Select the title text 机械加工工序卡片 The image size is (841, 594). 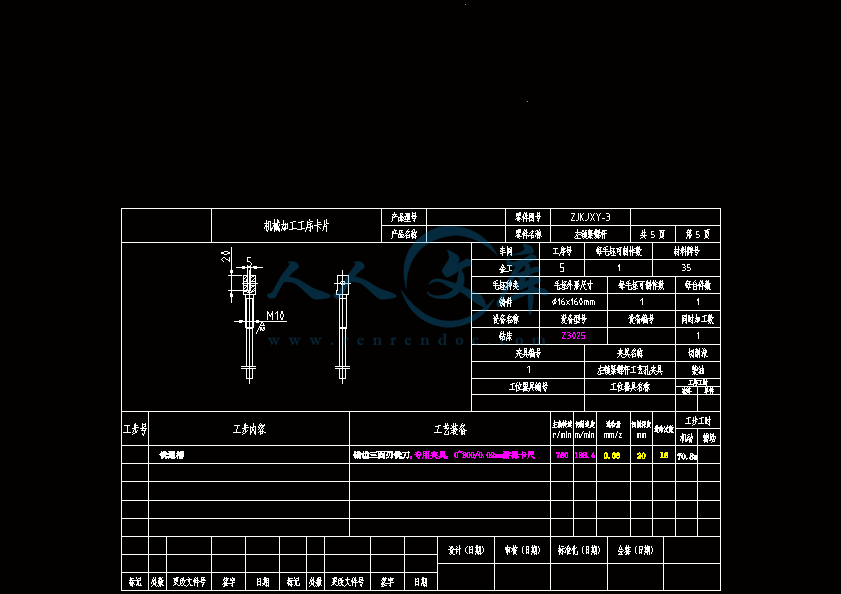(x=296, y=226)
